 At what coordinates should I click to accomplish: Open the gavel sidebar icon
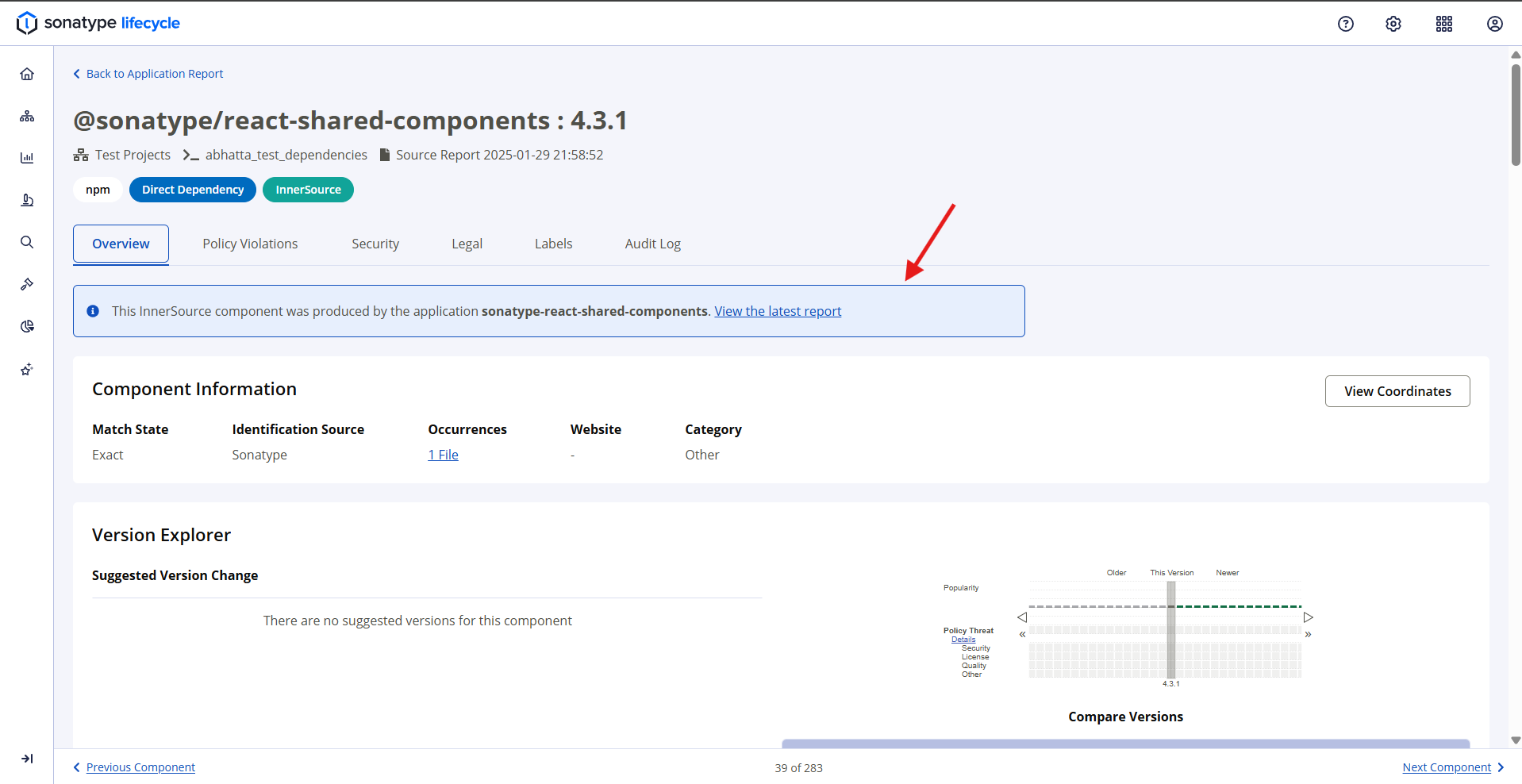[x=27, y=284]
